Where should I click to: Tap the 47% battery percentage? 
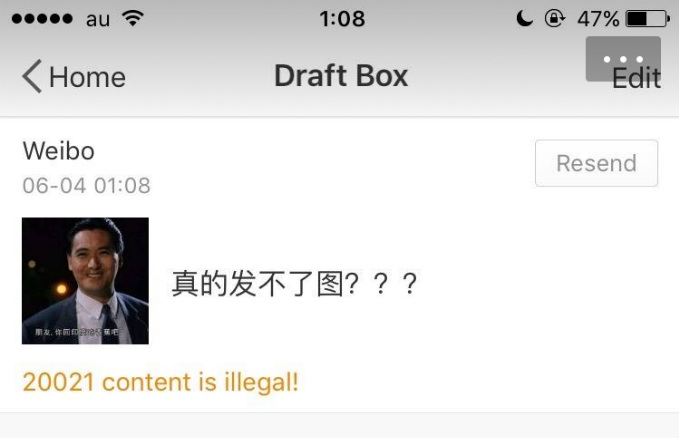click(x=598, y=19)
